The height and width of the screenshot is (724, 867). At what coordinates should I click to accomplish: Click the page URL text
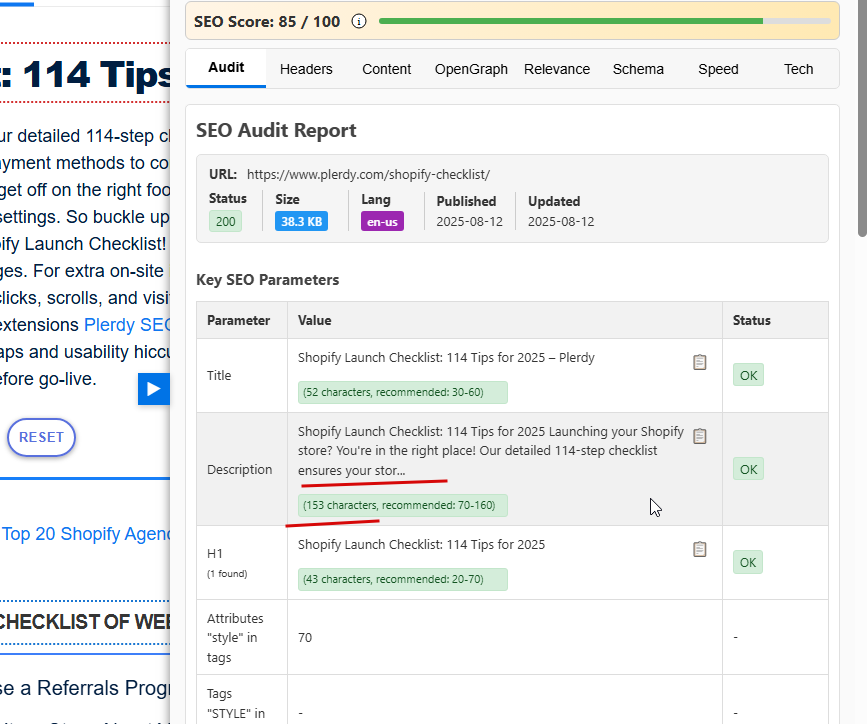coord(368,174)
